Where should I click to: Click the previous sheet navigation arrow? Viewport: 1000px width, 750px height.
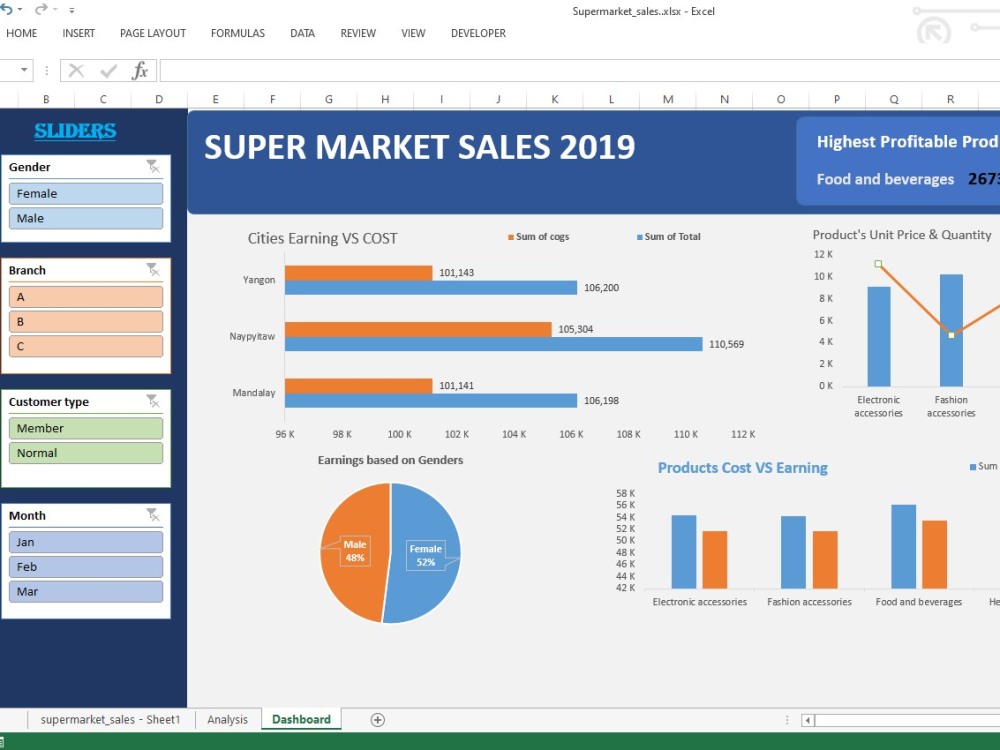(806, 719)
